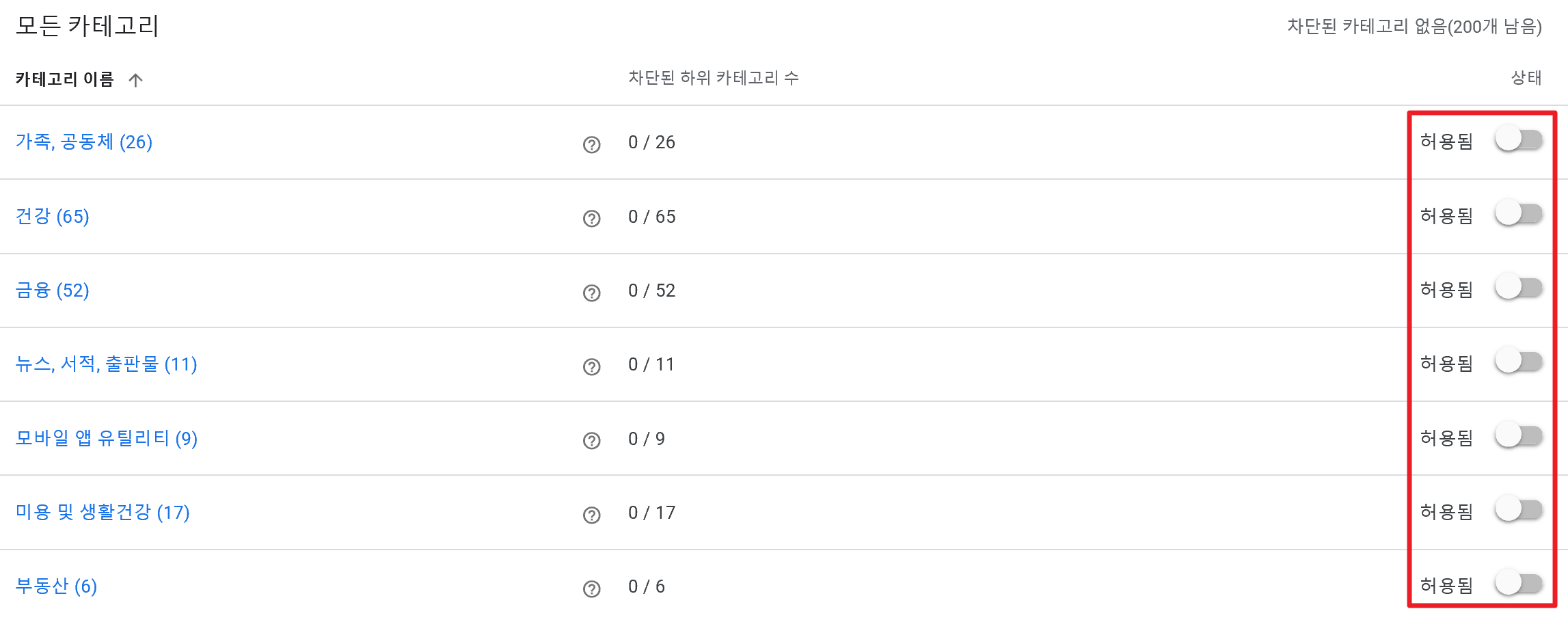The image size is (1568, 622).
Task: Expand subcategories under 뉴스, 서적, 출판물
Action: coord(106,365)
